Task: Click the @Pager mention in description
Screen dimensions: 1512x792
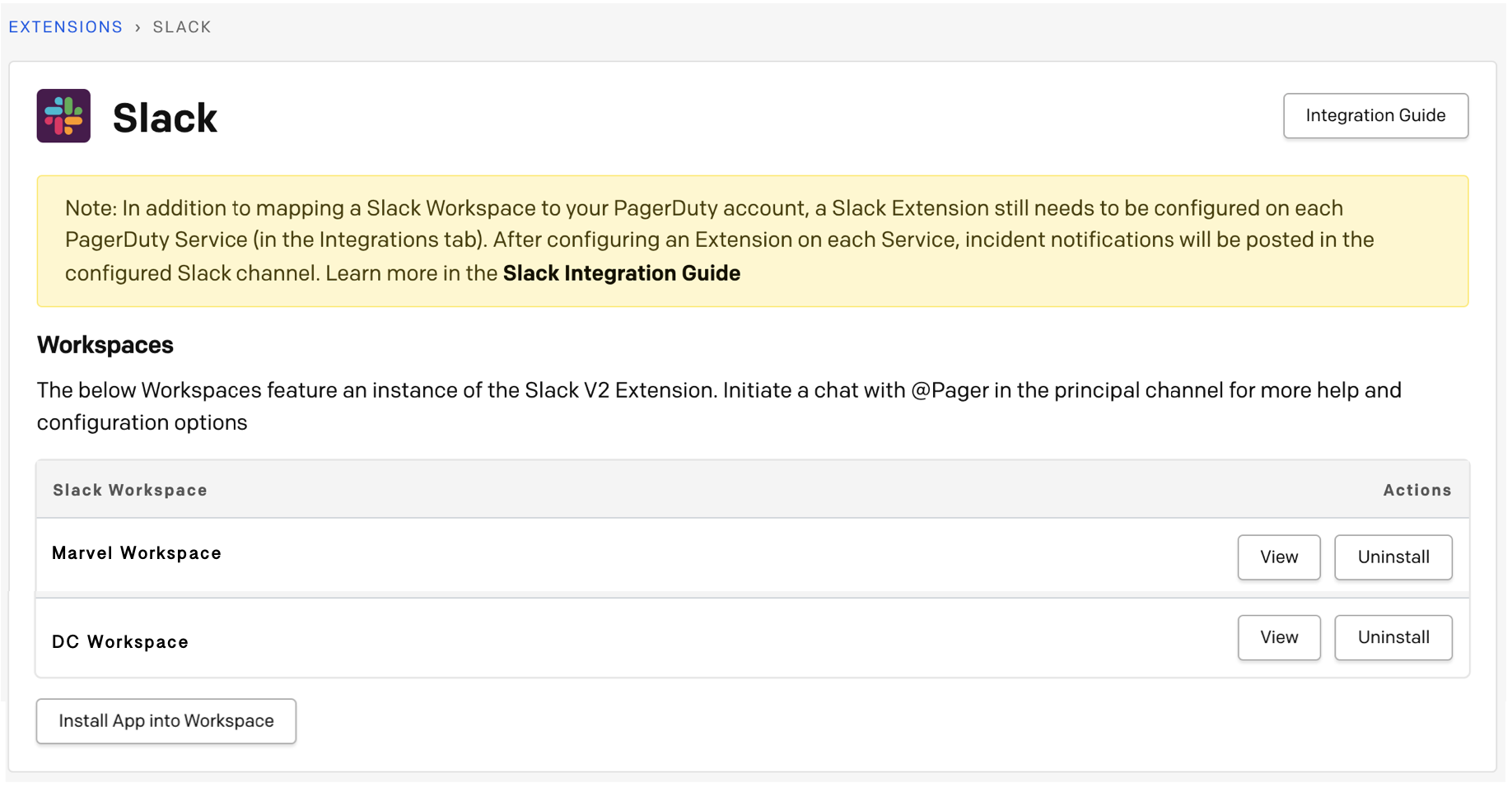Action: 950,390
